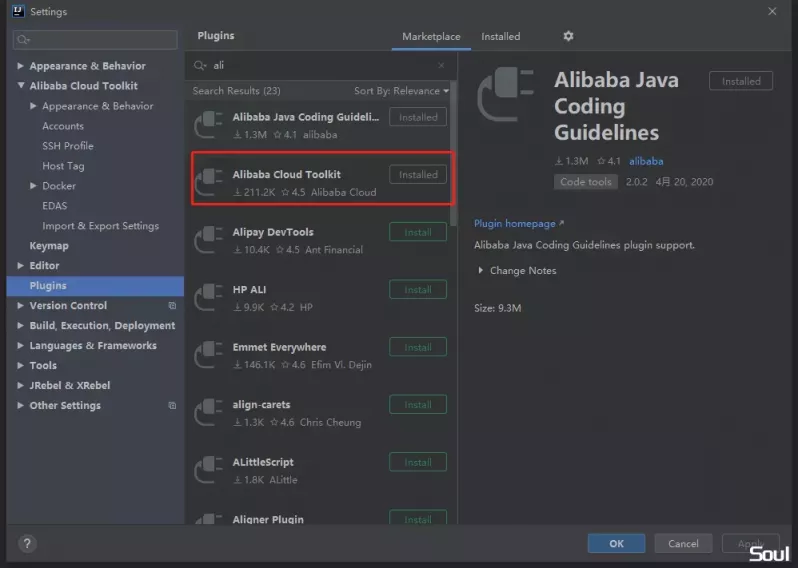The width and height of the screenshot is (798, 568).
Task: Close the Settings dialog window
Action: tap(772, 11)
